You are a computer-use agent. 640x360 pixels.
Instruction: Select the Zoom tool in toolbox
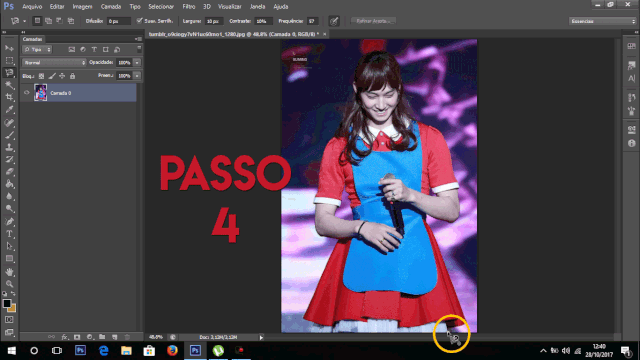click(x=9, y=284)
